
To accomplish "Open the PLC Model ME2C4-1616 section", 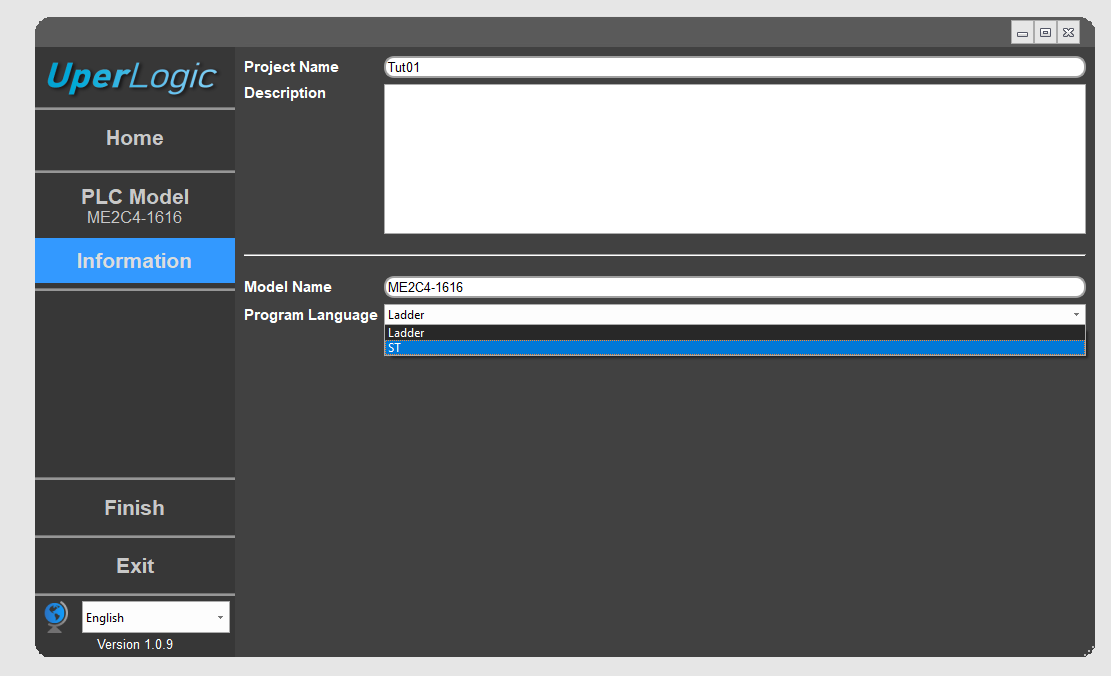I will (x=134, y=205).
